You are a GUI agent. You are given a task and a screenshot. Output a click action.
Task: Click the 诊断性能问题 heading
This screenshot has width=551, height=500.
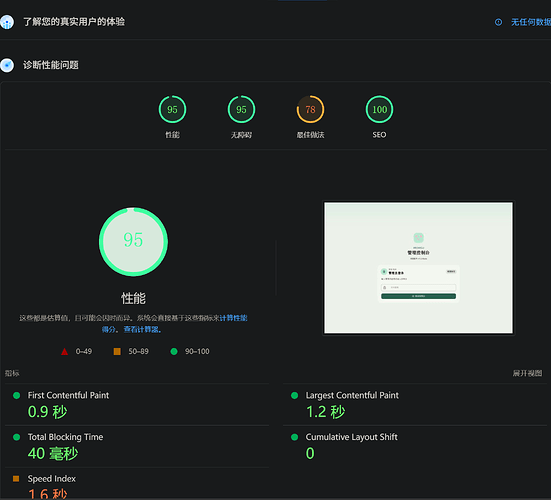[51, 65]
